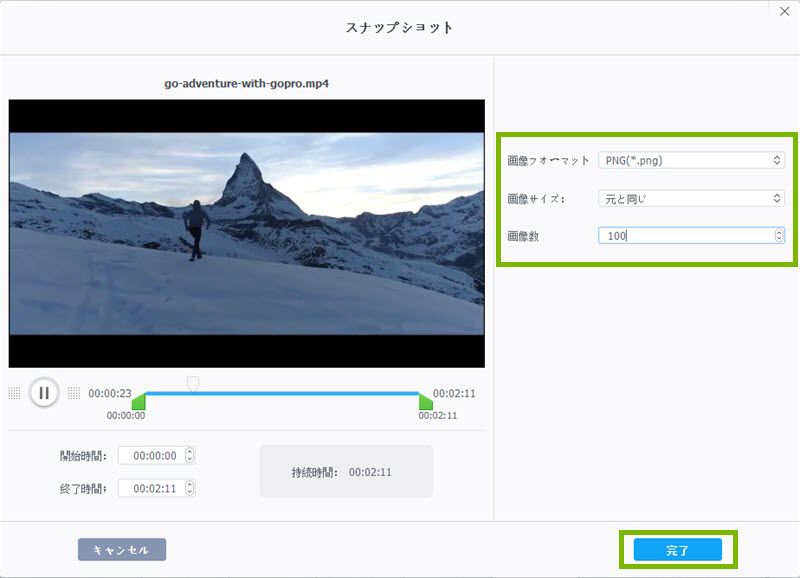
Task: Click the dotted icon right of pause
Action: pos(74,393)
